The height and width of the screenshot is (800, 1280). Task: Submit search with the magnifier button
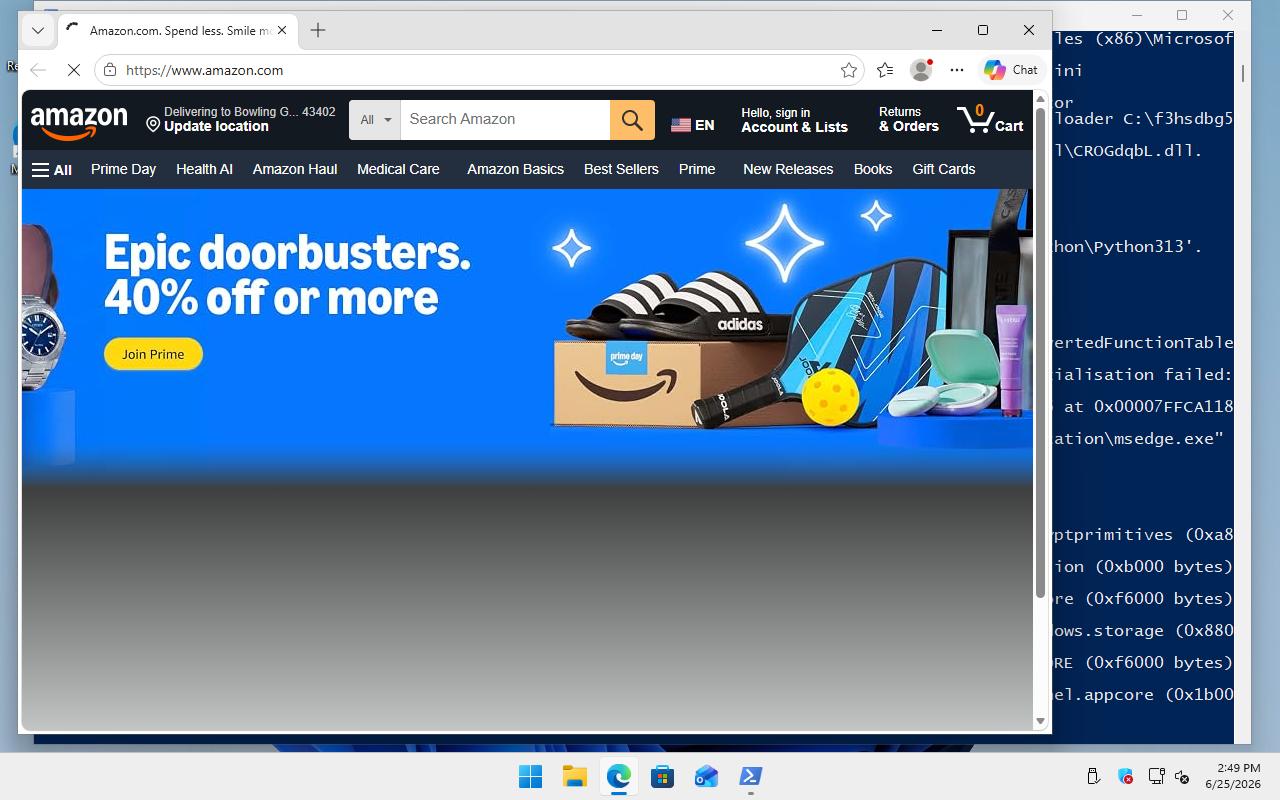pos(632,120)
